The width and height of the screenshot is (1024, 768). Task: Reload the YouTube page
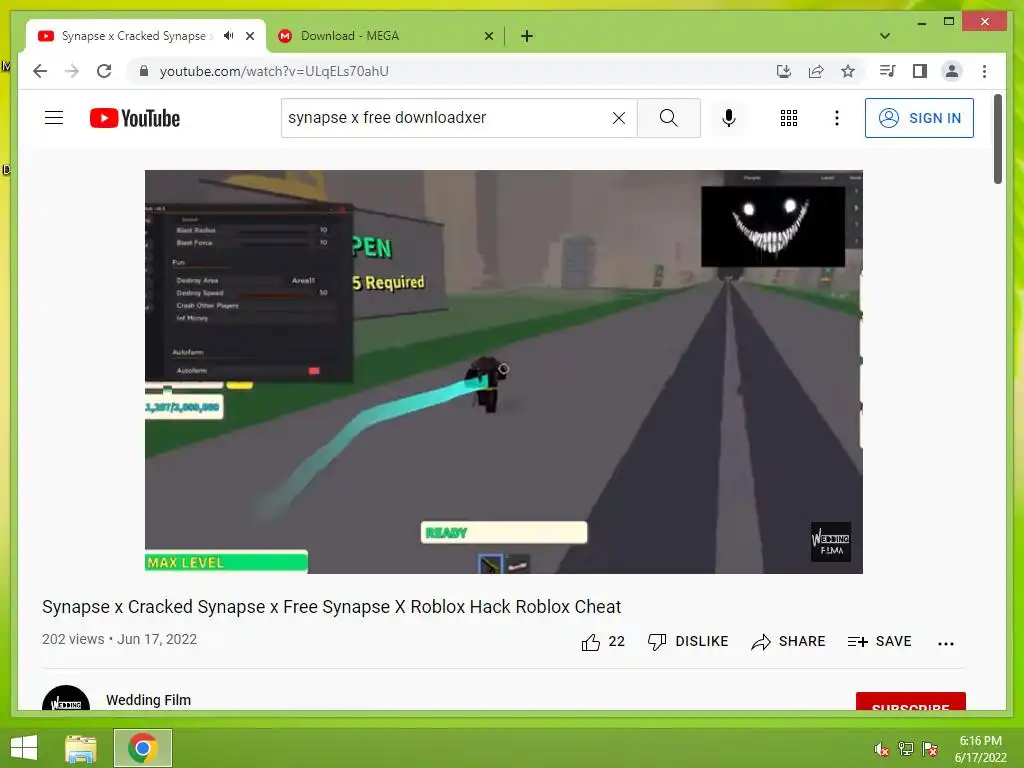pos(104,71)
